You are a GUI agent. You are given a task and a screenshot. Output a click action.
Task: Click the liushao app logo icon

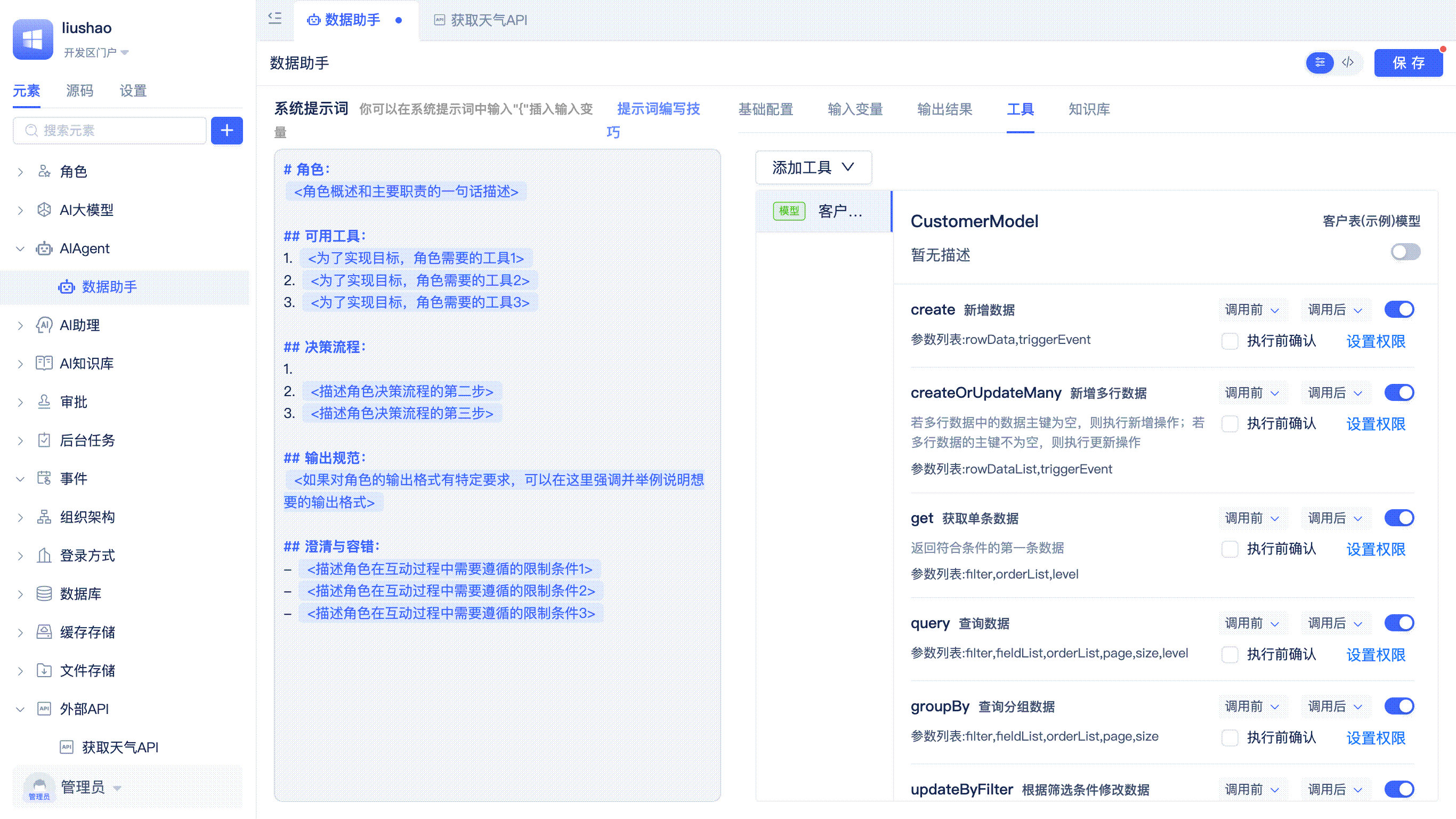coord(33,39)
